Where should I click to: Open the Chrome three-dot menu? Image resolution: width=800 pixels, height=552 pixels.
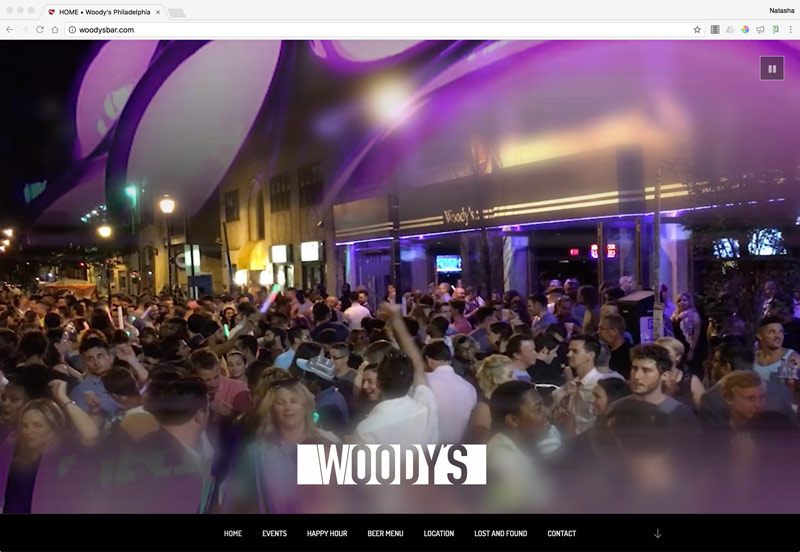pyautogui.click(x=790, y=30)
